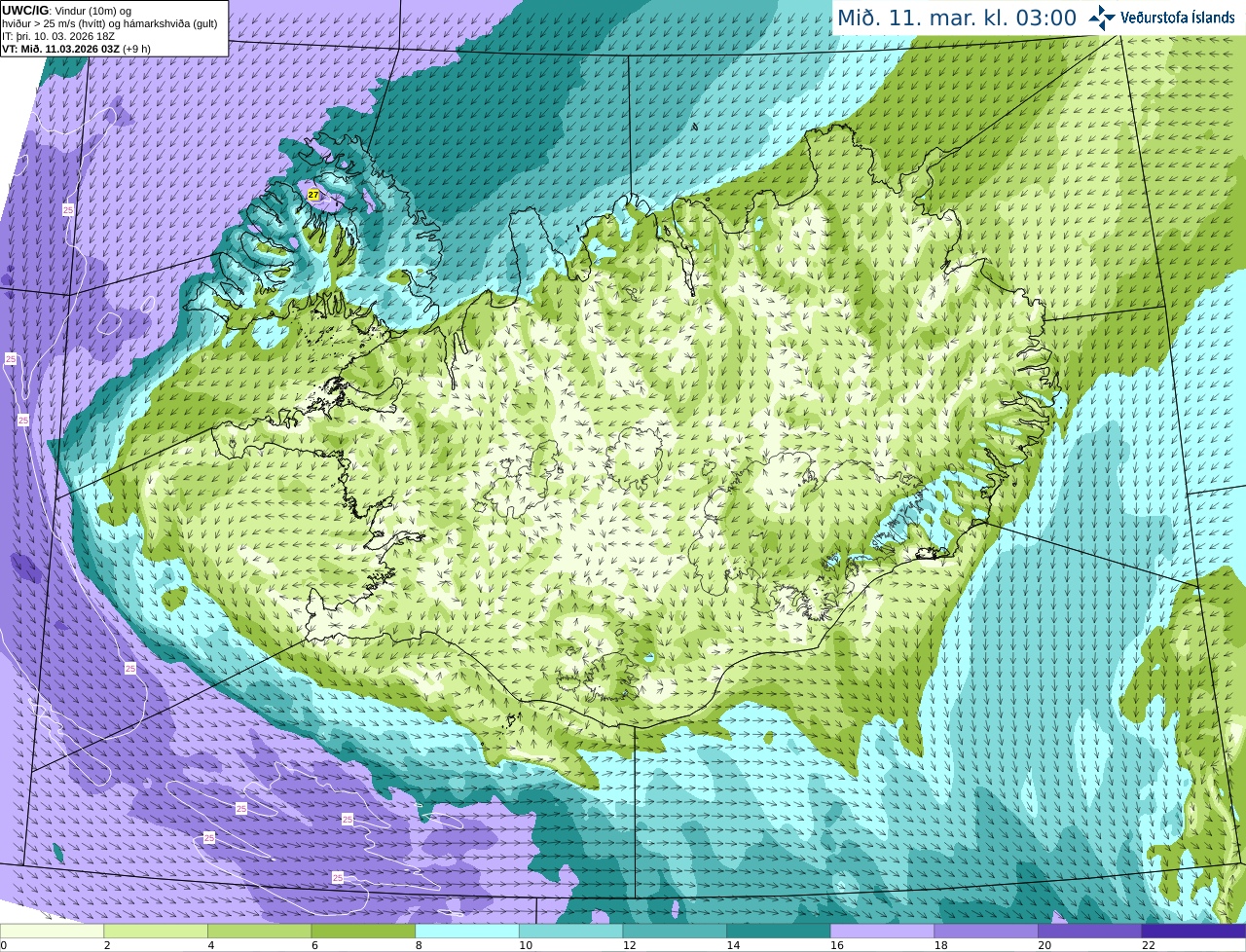Select the 14–16 m/s dark teal swatch
1246x952 pixels.
[x=779, y=931]
